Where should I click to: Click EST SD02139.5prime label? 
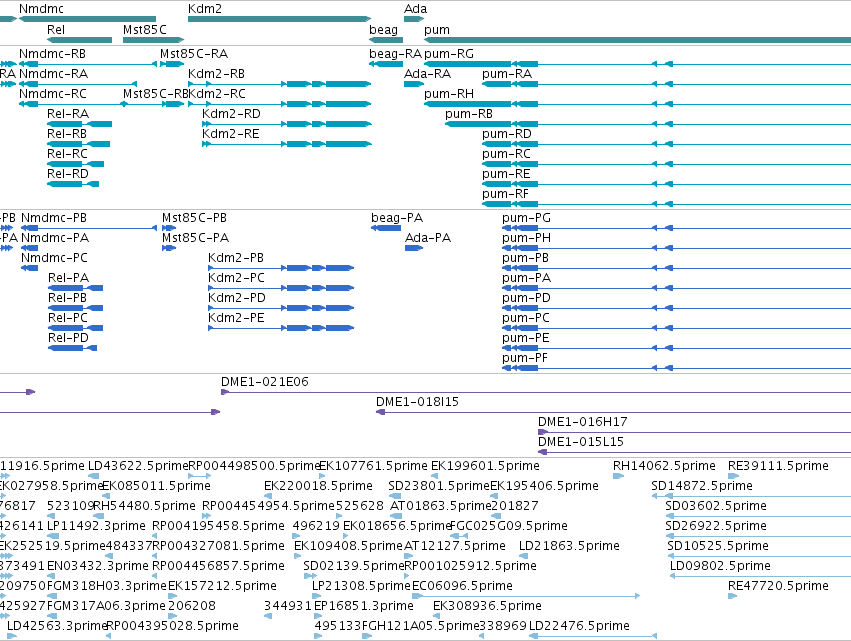click(354, 566)
